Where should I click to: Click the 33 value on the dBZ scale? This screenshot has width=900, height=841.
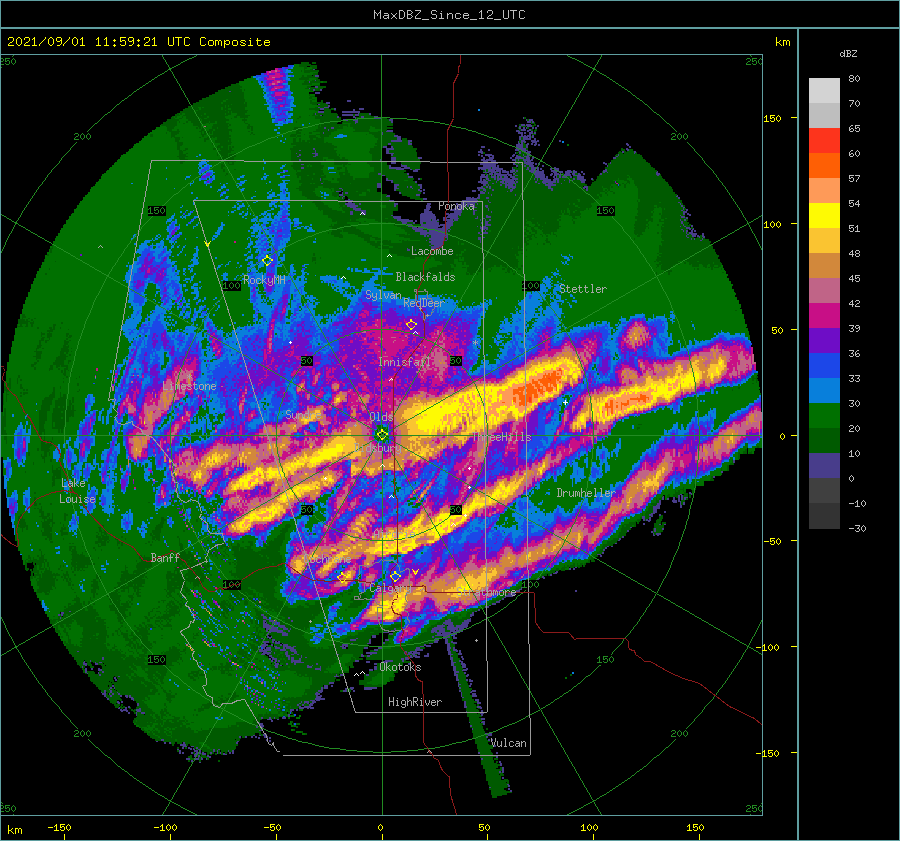[x=854, y=379]
